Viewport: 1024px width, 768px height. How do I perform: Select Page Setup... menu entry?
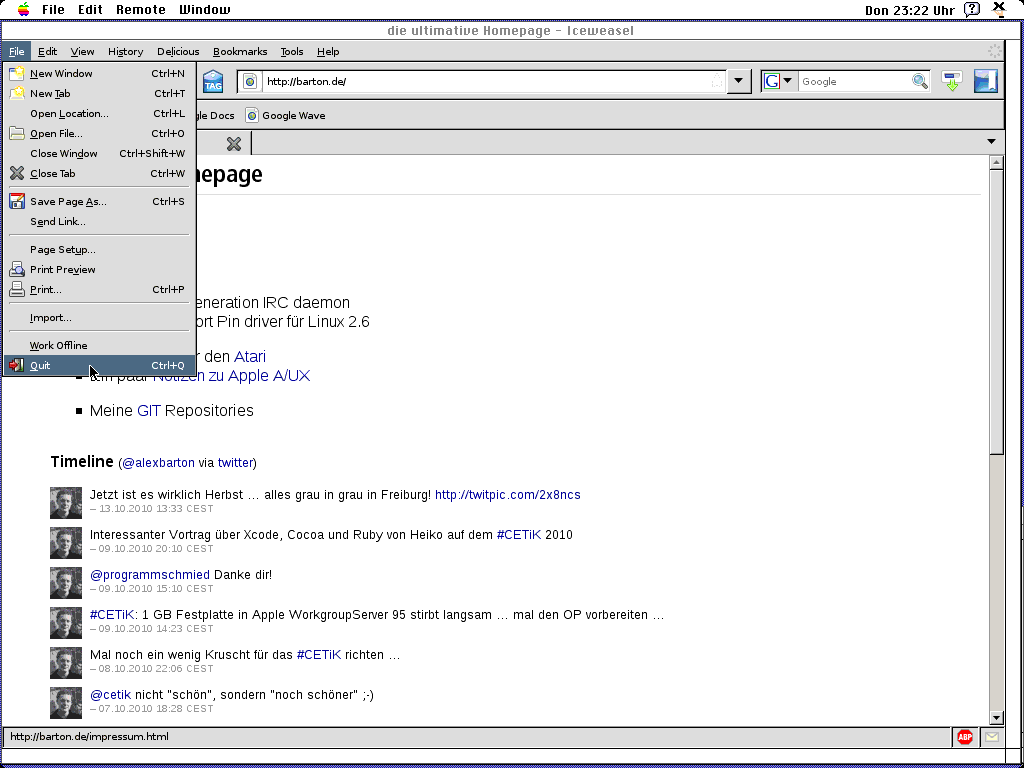click(99, 249)
